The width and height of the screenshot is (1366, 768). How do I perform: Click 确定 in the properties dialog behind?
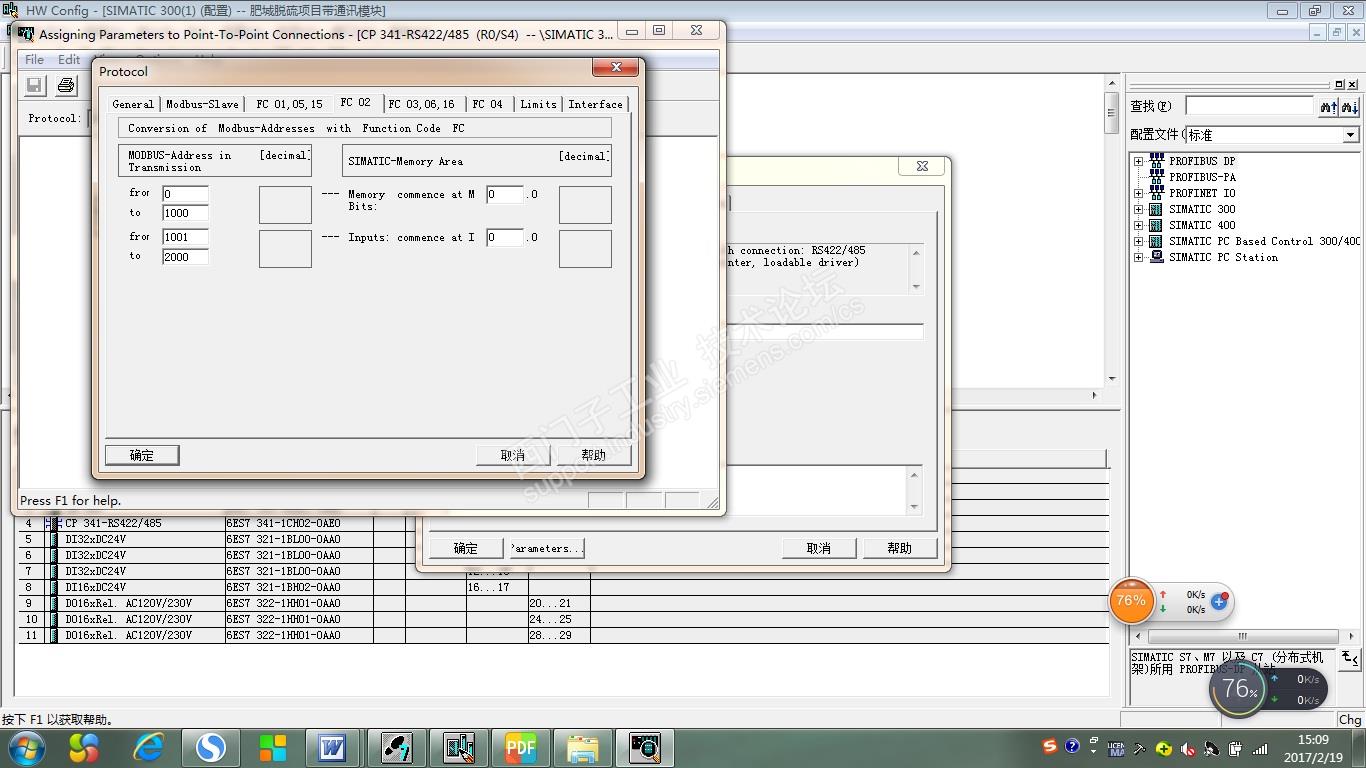(x=466, y=548)
